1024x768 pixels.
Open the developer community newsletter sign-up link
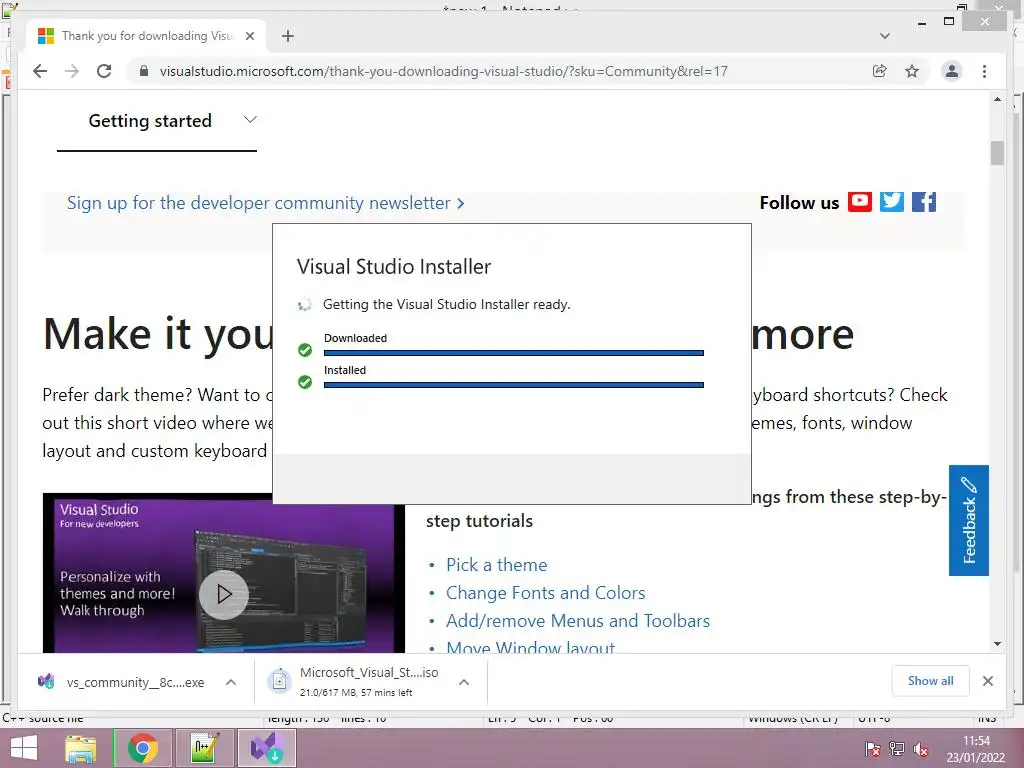click(266, 203)
